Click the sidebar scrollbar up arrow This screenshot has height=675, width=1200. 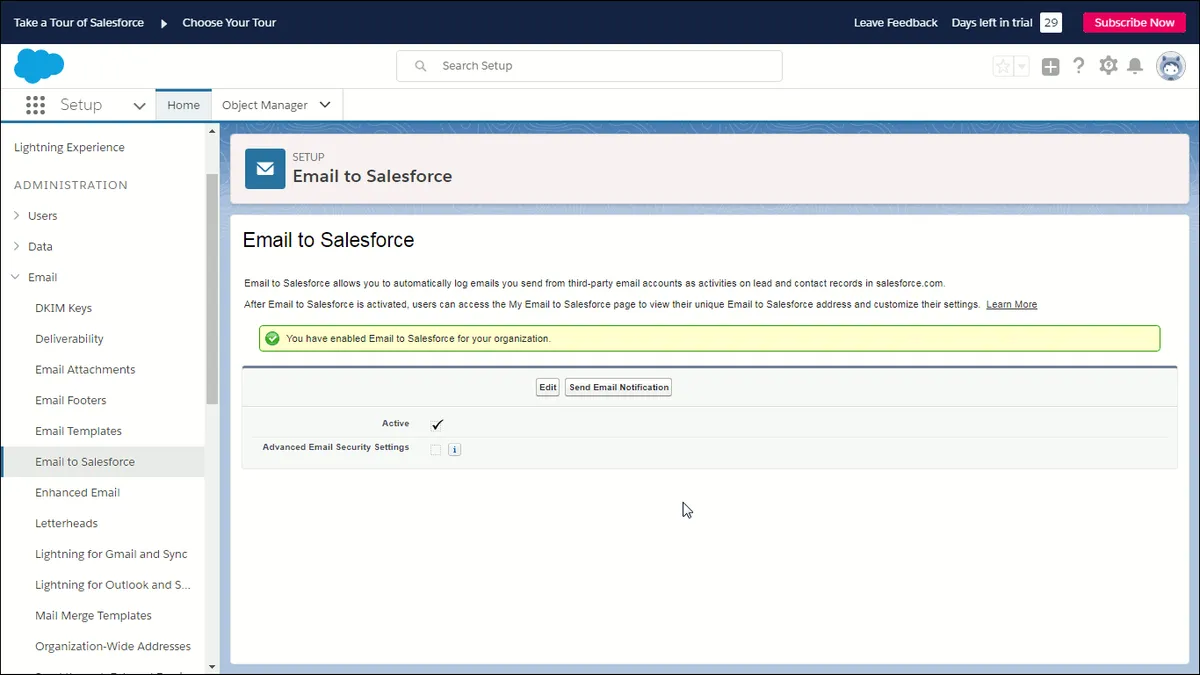[212, 132]
